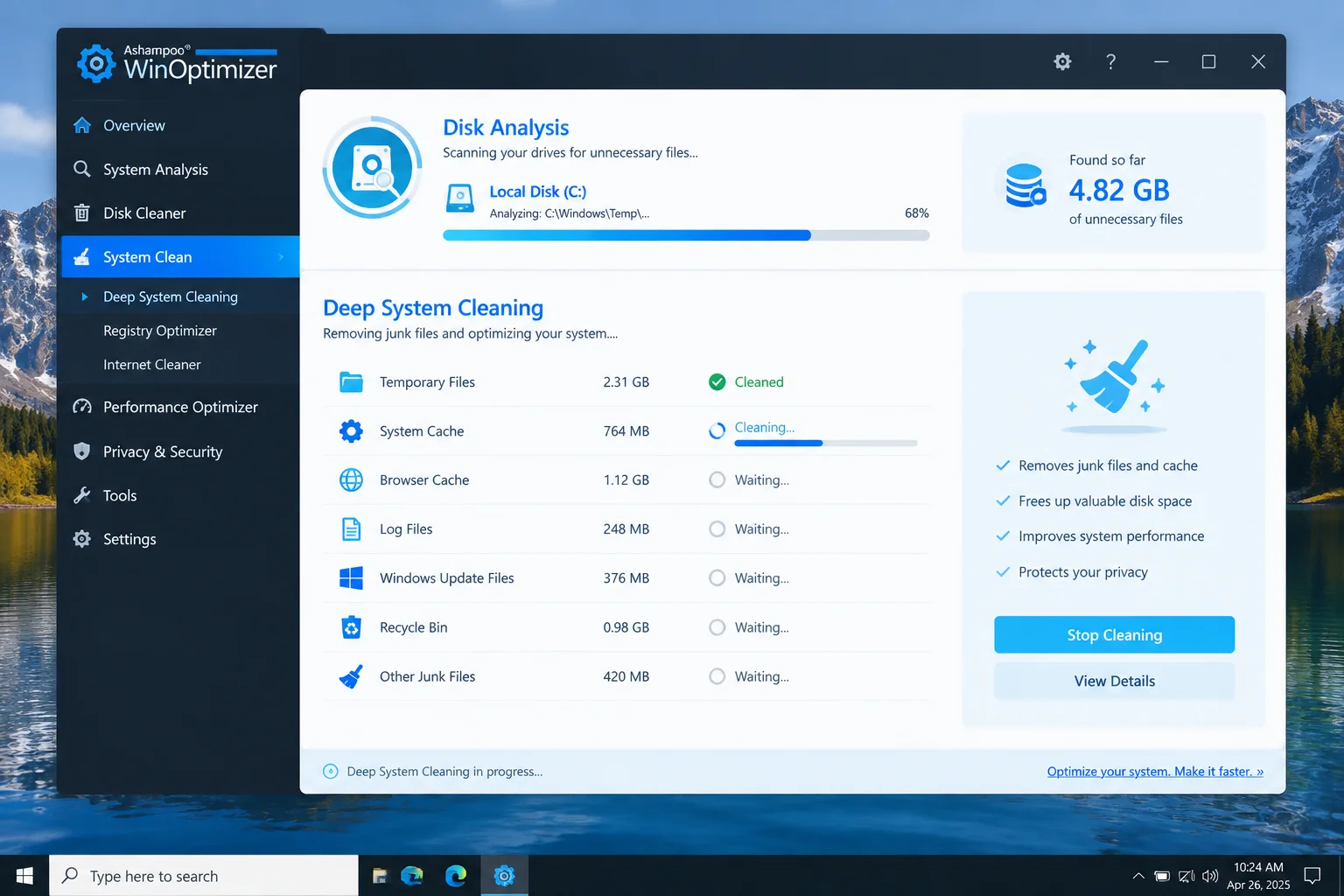Select Registry Optimizer in the sidebar
Screen dimensions: 1344x896
[x=160, y=331]
